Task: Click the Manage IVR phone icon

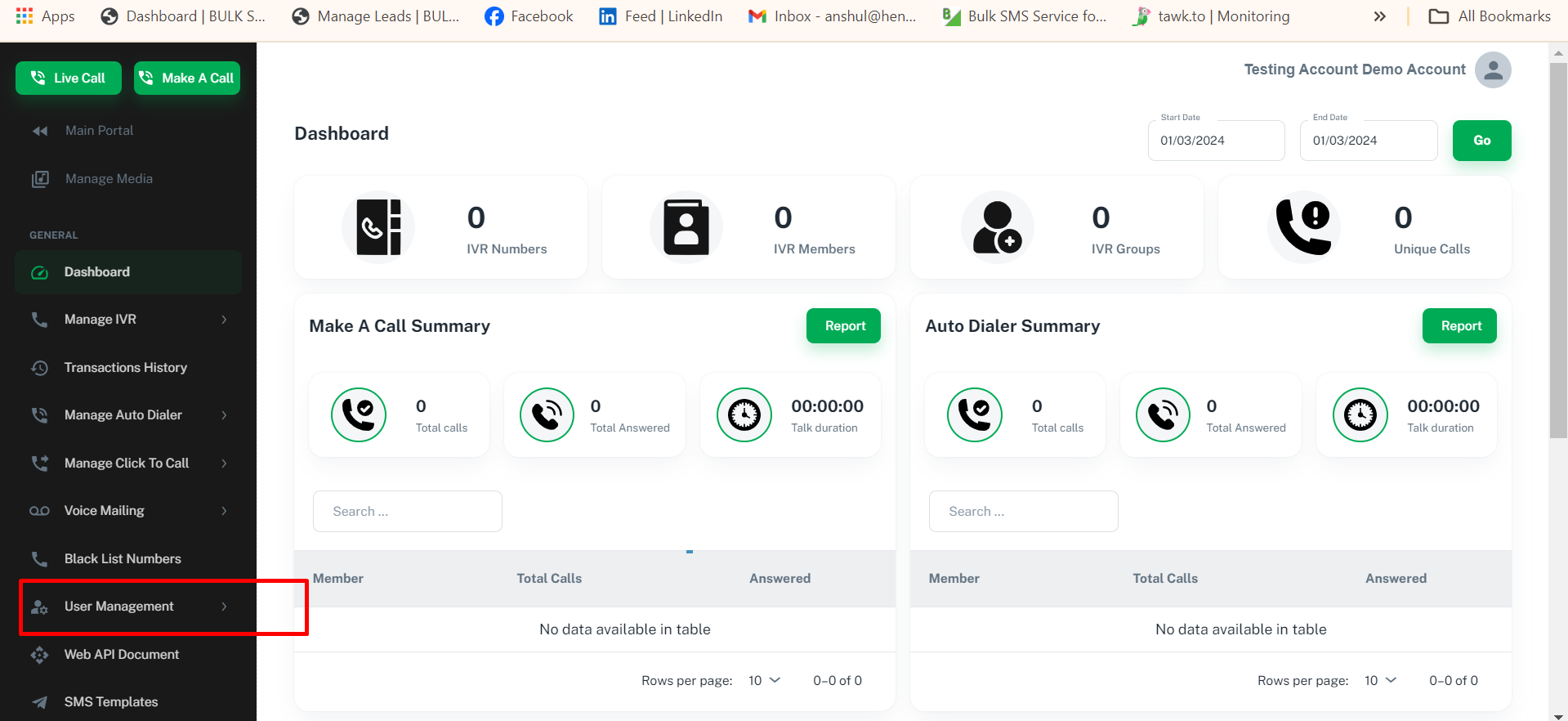Action: pyautogui.click(x=39, y=320)
